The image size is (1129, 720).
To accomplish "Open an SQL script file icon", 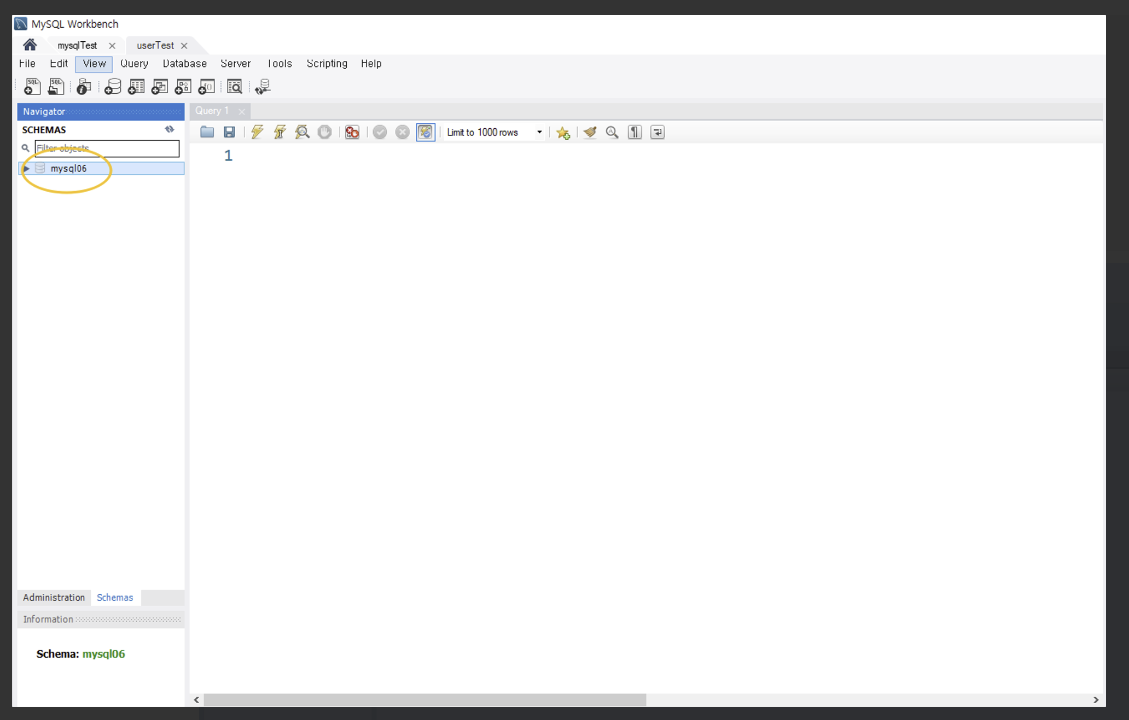I will click(55, 86).
